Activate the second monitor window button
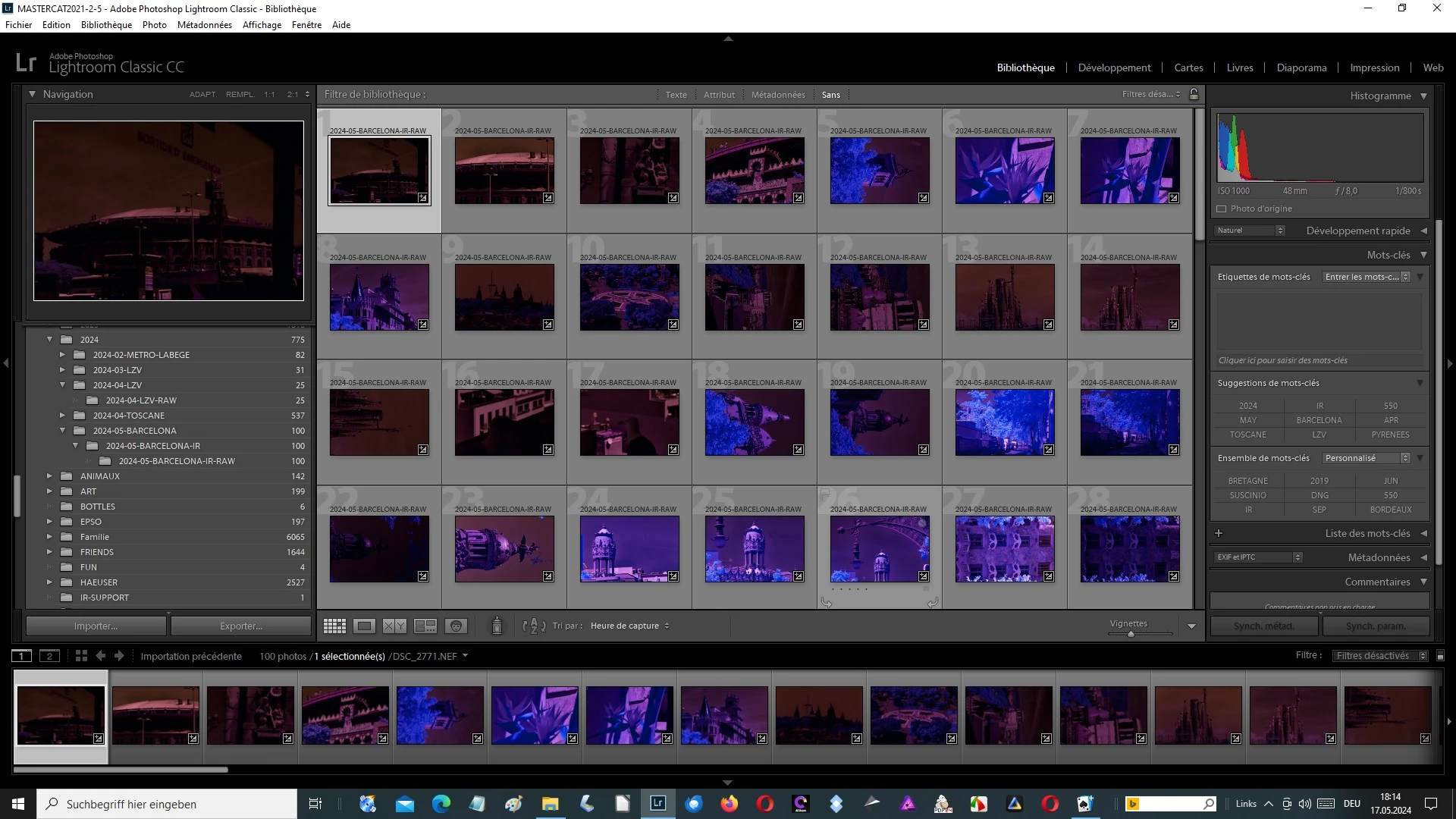 pyautogui.click(x=49, y=656)
